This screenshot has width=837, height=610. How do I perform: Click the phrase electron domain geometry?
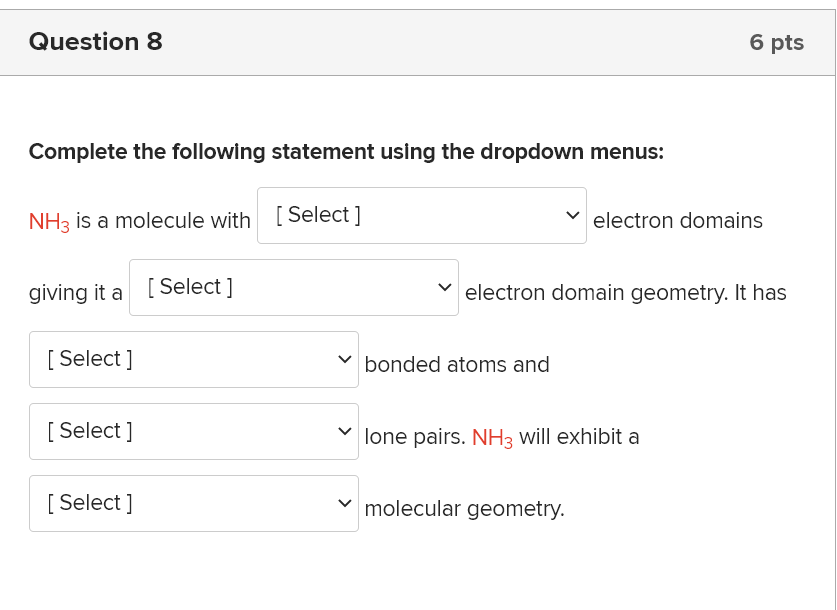point(590,292)
